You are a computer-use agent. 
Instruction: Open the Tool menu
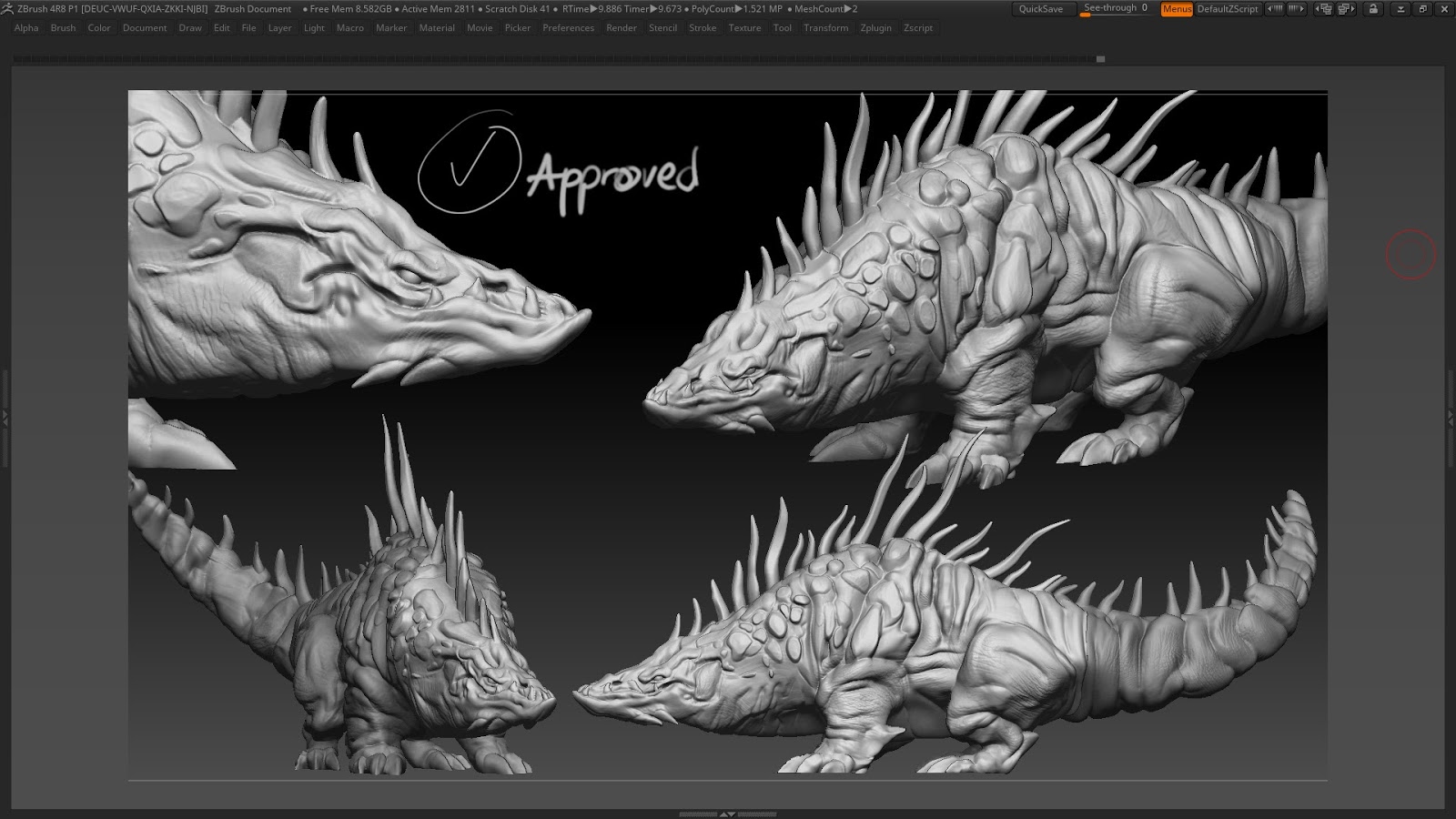point(783,28)
